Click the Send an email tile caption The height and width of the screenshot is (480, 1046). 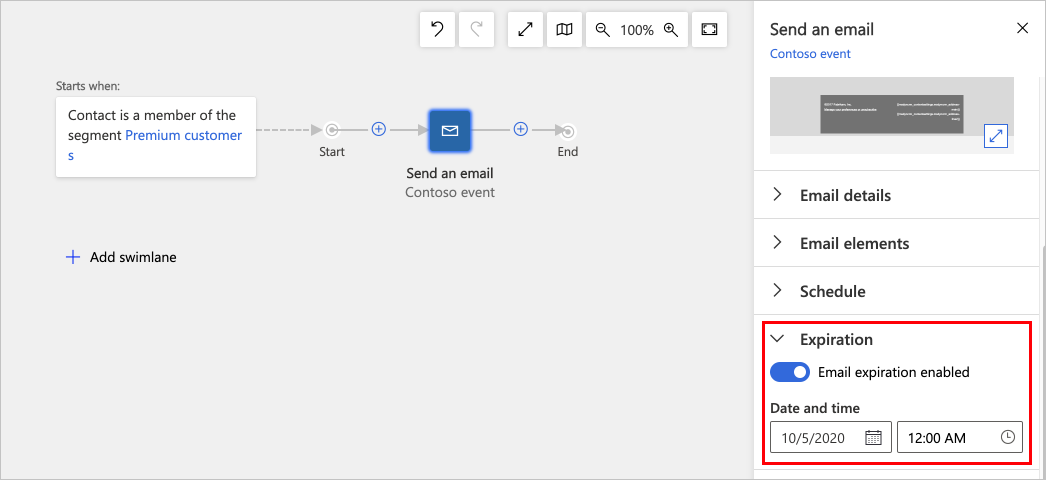450,174
